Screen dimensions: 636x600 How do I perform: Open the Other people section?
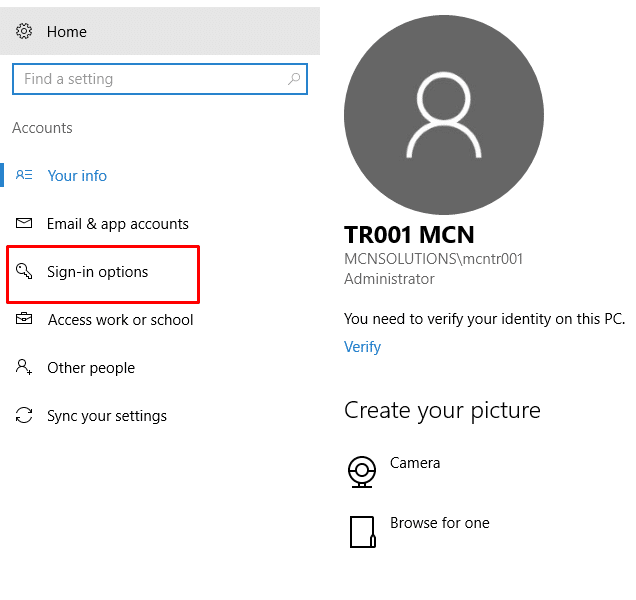tap(91, 368)
